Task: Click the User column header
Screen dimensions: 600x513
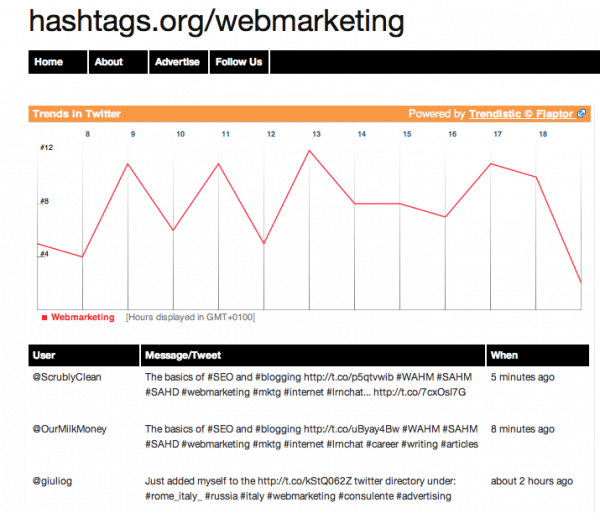Action: pyautogui.click(x=84, y=355)
